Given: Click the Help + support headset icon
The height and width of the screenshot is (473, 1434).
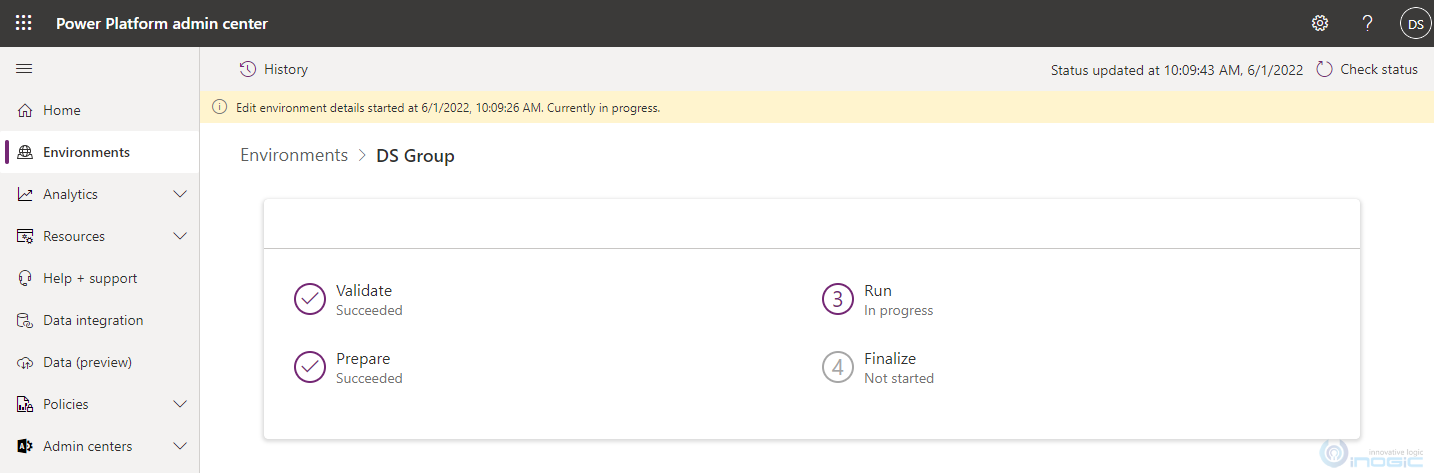Looking at the screenshot, I should (x=25, y=278).
